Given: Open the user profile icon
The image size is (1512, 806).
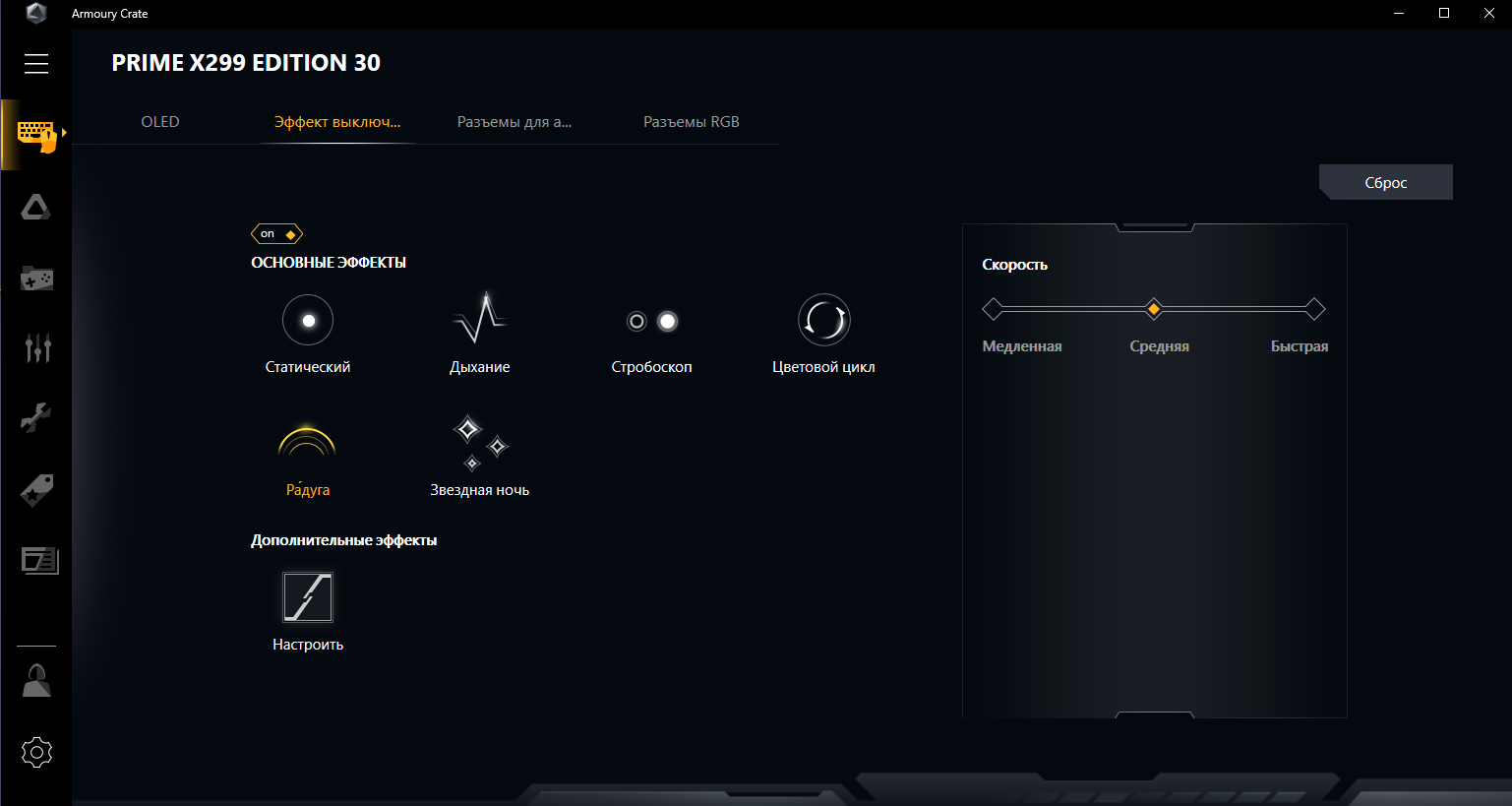Looking at the screenshot, I should (x=36, y=680).
